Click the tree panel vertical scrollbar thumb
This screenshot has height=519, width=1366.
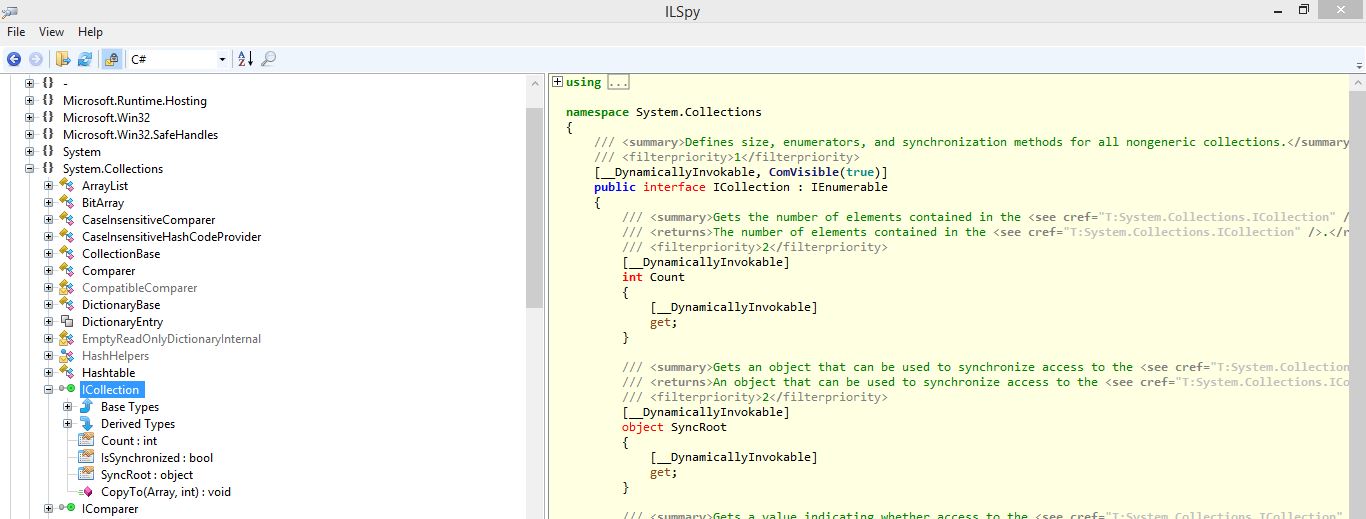pos(535,207)
